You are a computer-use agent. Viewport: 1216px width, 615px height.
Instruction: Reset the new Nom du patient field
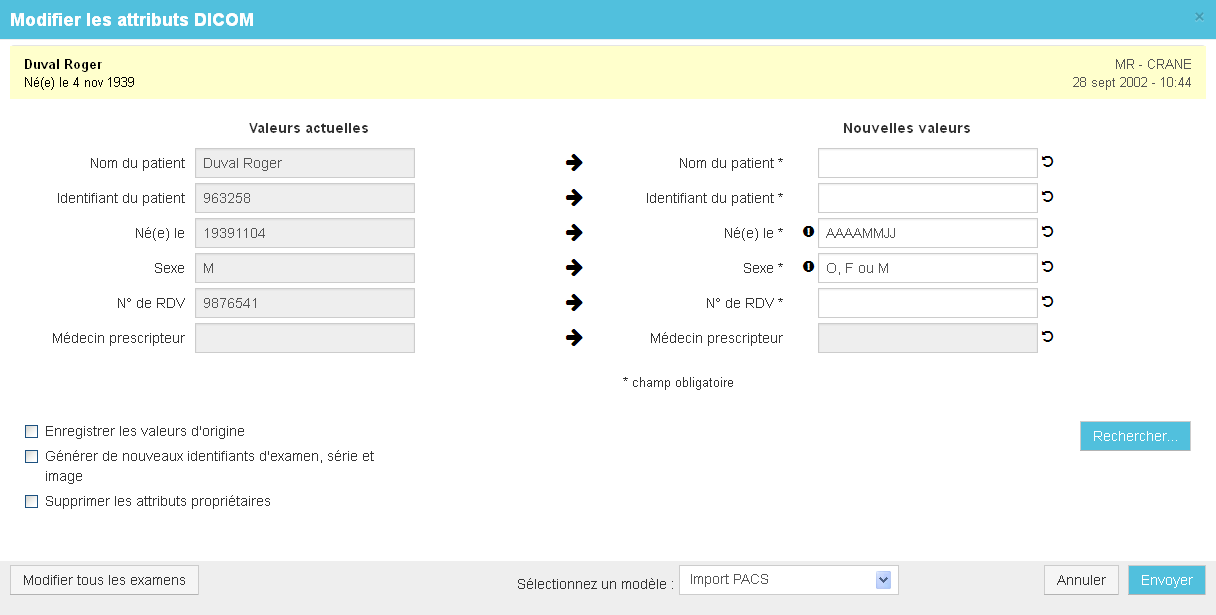click(x=1048, y=162)
